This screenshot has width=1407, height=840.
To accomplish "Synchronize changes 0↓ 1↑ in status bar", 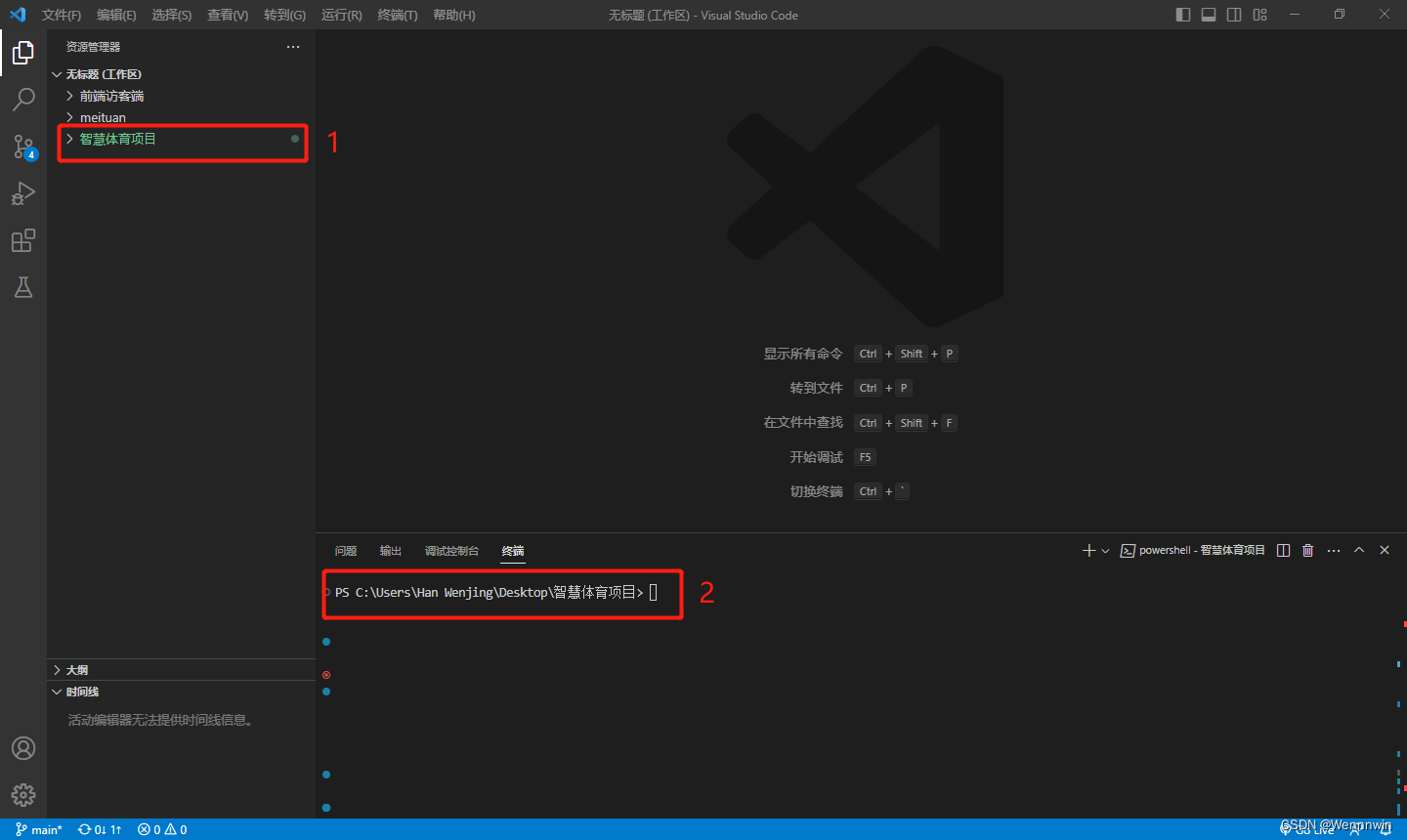I will point(100,829).
